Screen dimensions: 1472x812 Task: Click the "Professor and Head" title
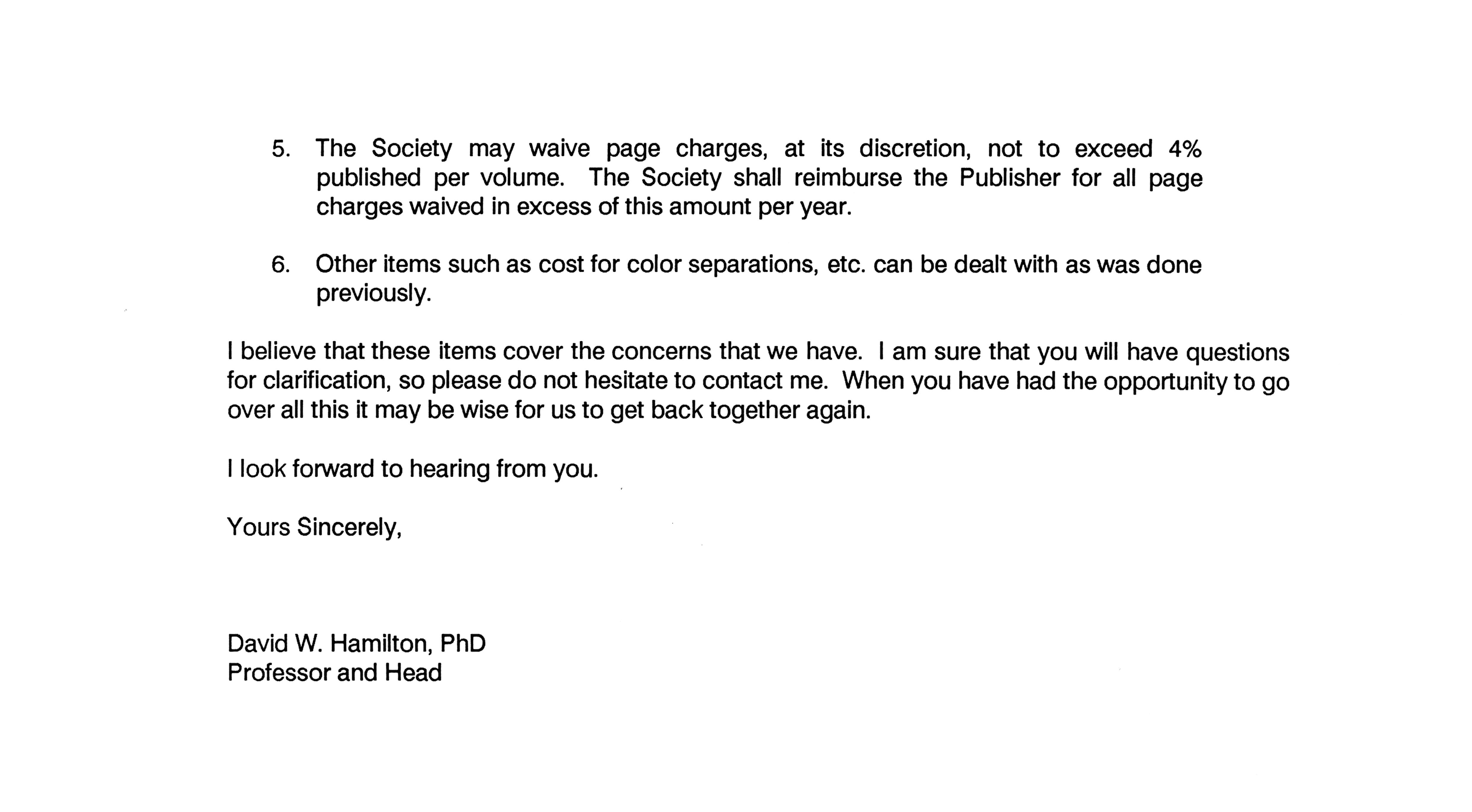(334, 673)
